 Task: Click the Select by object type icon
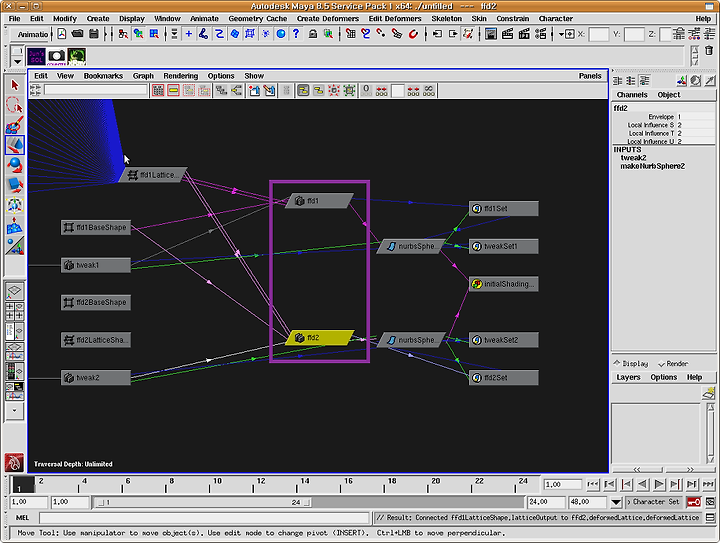pyautogui.click(x=138, y=34)
